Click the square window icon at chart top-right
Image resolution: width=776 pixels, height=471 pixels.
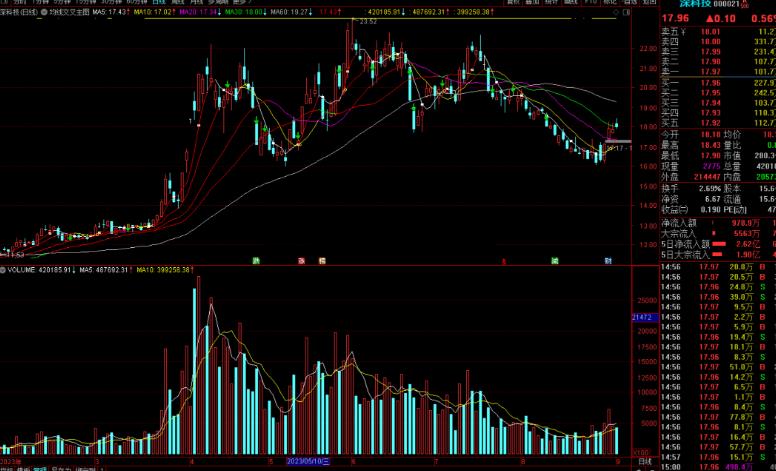[x=627, y=11]
